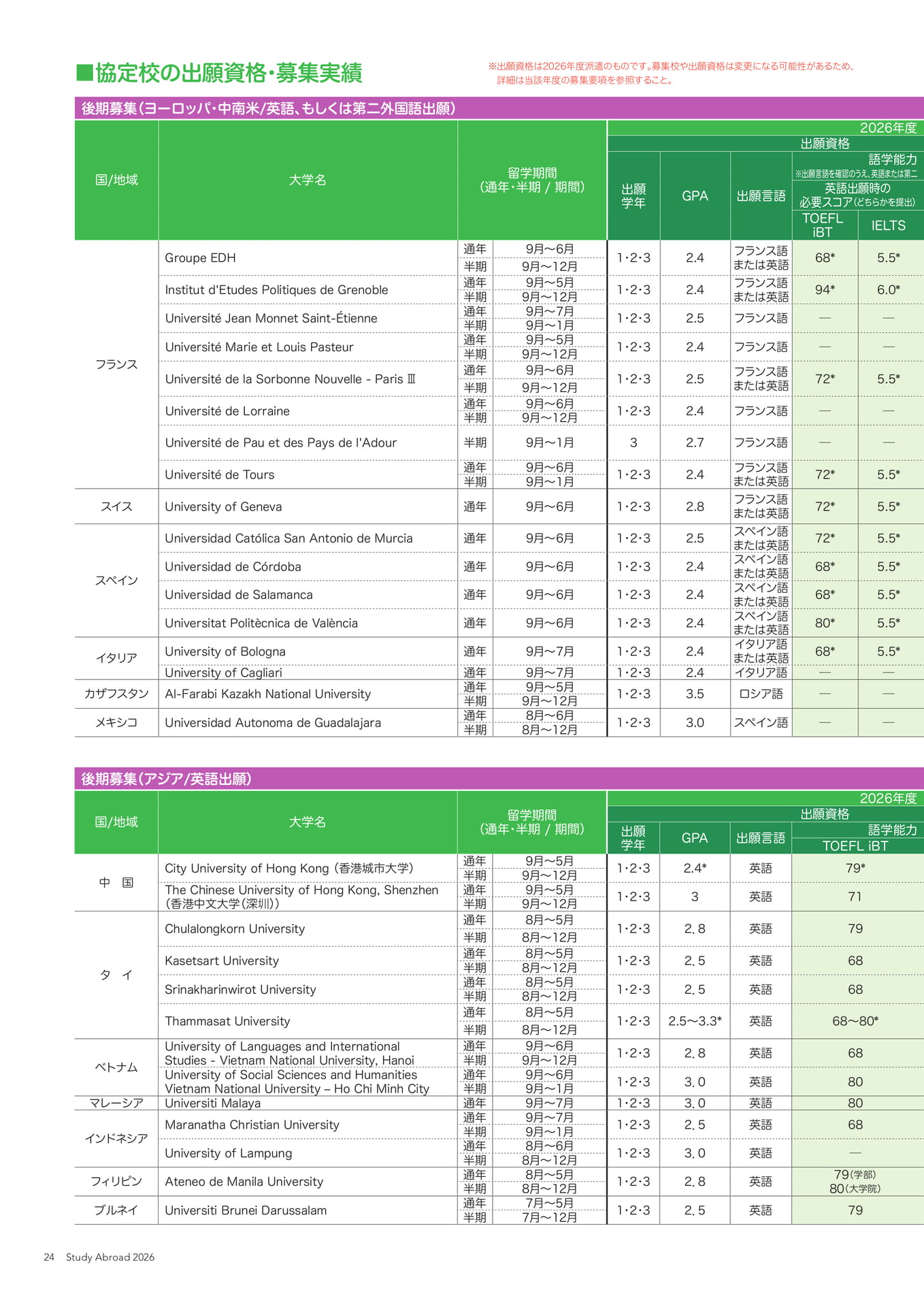Select University of Bologna
The height and width of the screenshot is (1307, 924).
(225, 651)
